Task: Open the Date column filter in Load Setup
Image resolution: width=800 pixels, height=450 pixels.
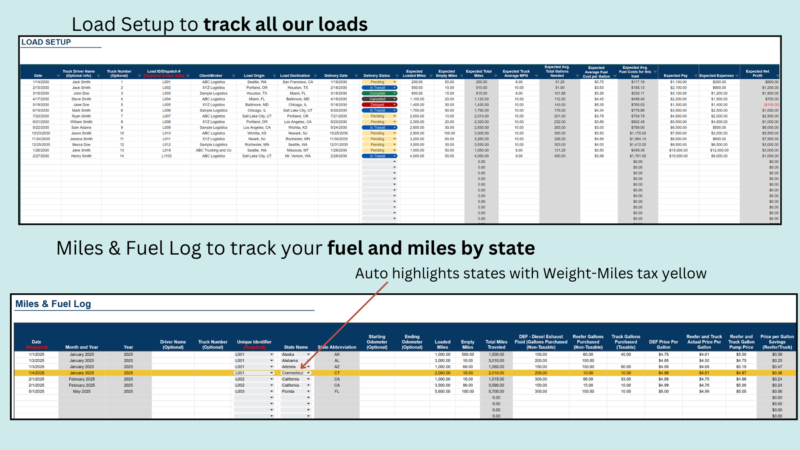Action: [x=58, y=76]
